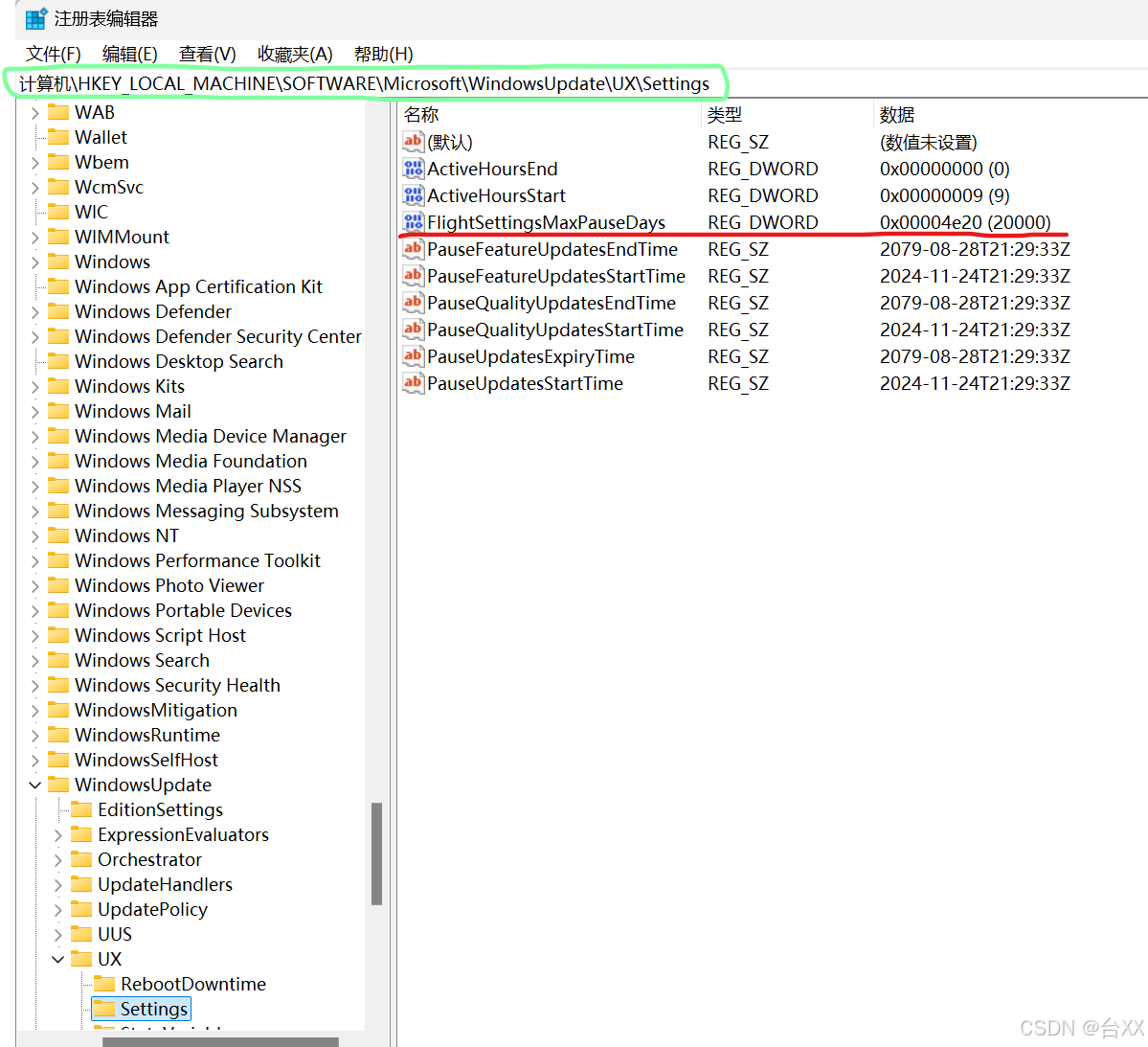Viewport: 1148px width, 1047px height.
Task: Click the WindowsUpdate folder icon
Action: 57,785
